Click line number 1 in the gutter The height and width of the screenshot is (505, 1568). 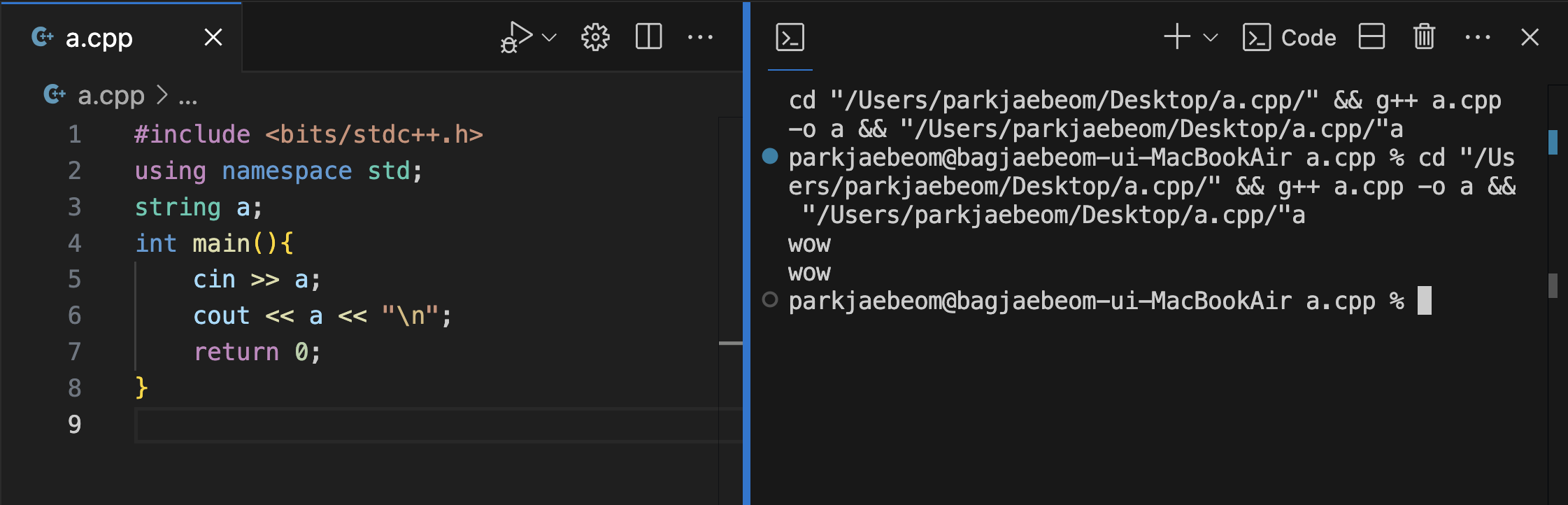click(75, 134)
